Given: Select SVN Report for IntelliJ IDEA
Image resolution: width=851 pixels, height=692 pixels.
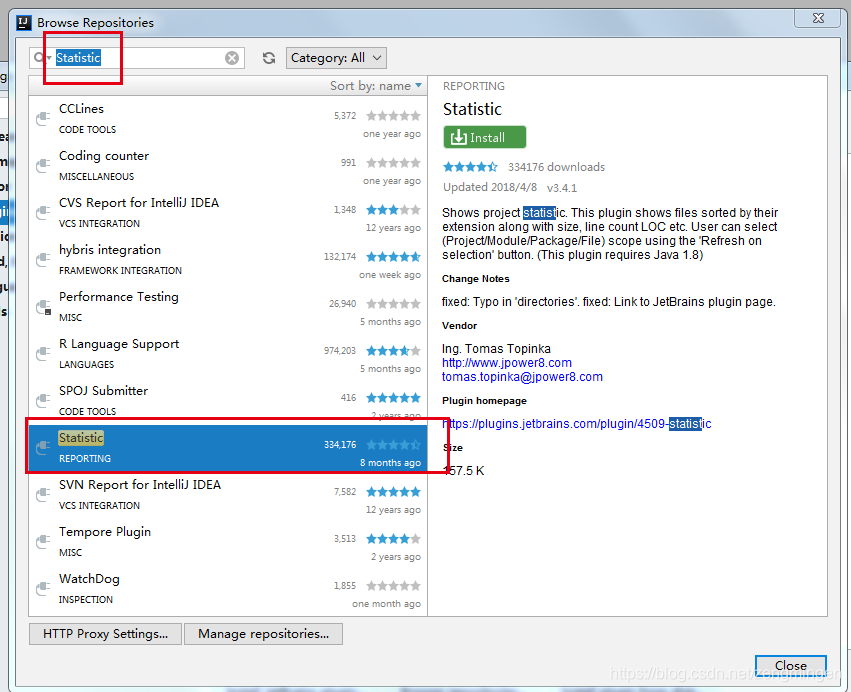Looking at the screenshot, I should point(228,496).
